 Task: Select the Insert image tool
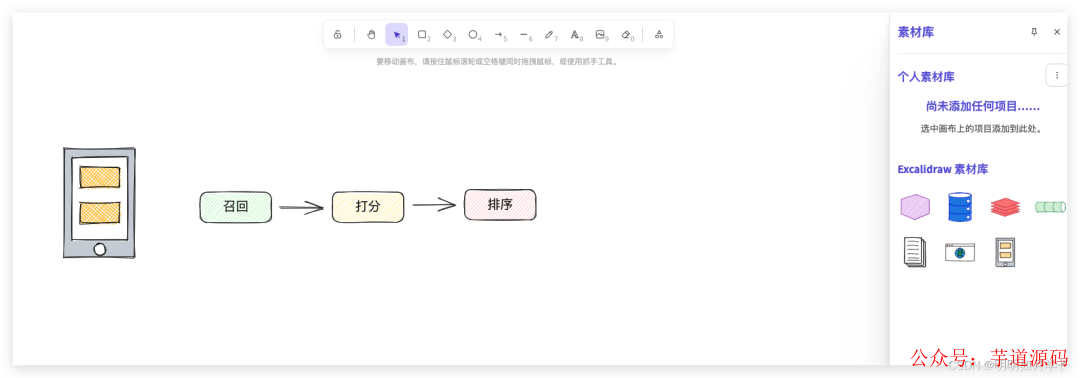point(601,34)
